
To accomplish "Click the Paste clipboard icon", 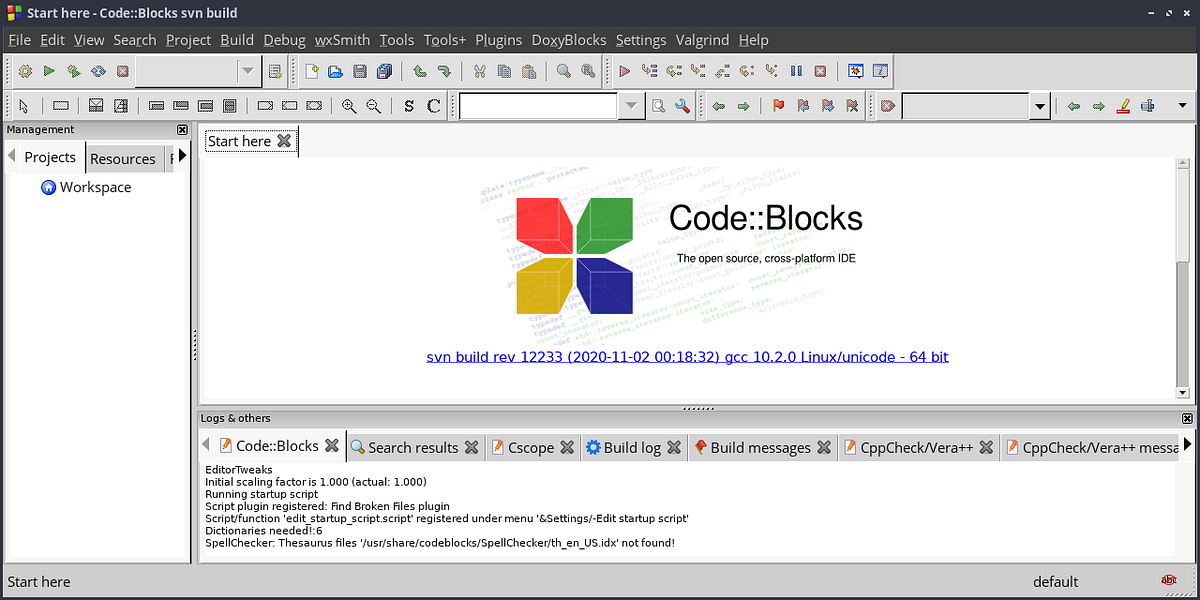I will [x=529, y=71].
